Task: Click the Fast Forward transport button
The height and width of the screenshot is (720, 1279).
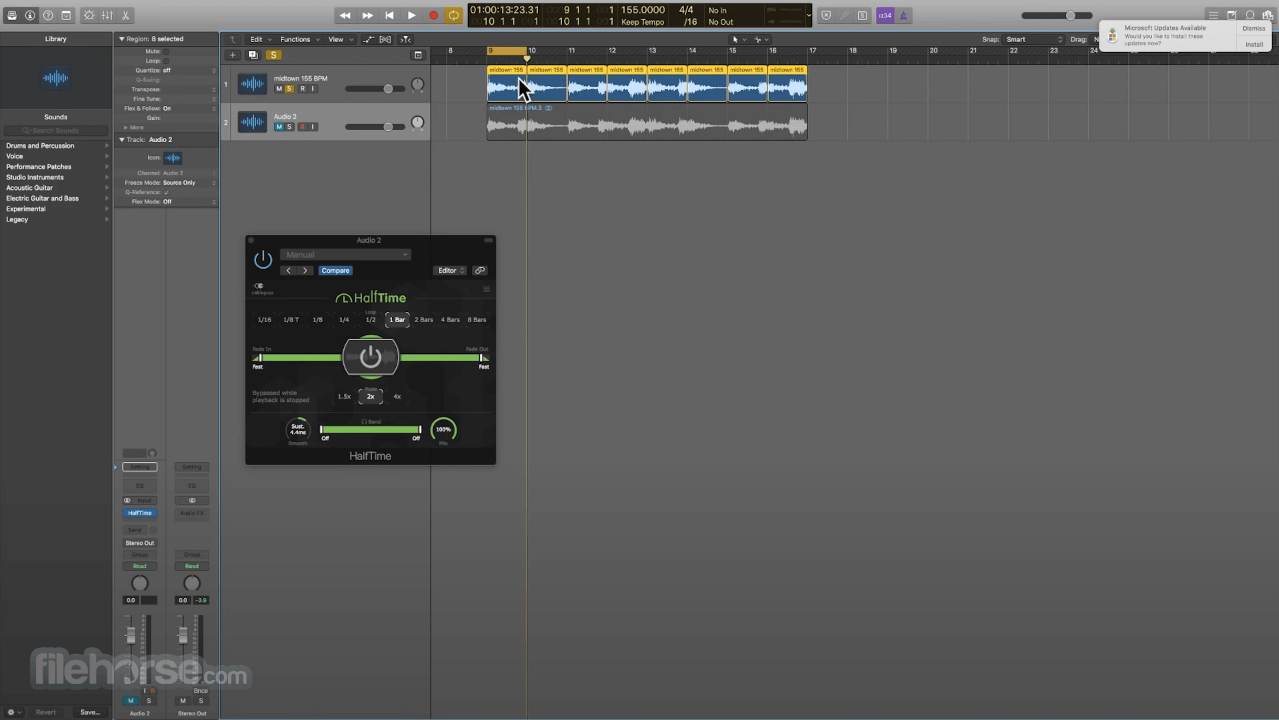Action: click(x=367, y=15)
